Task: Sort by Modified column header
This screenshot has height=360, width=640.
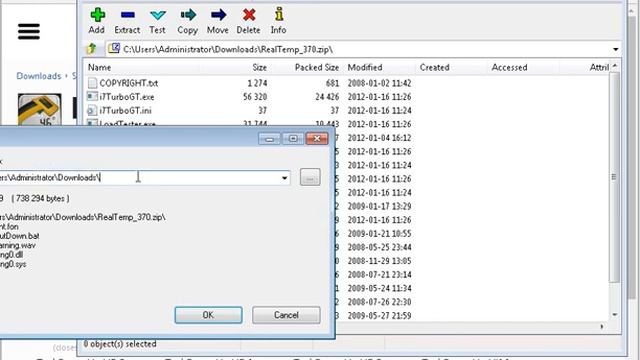Action: pos(365,67)
